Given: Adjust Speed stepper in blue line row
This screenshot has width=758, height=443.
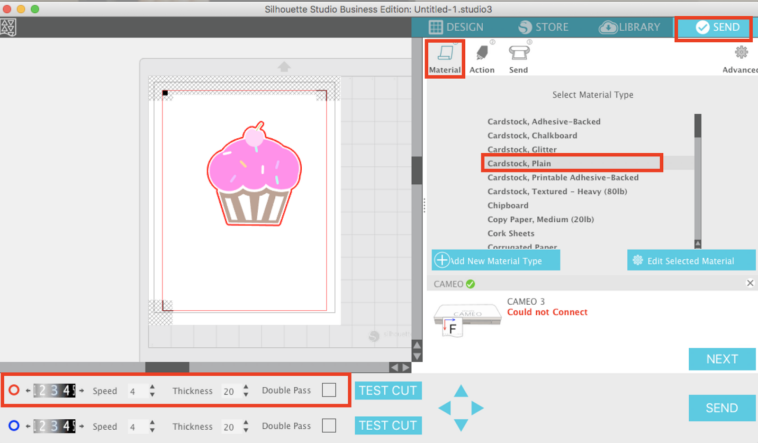Looking at the screenshot, I should [151, 426].
